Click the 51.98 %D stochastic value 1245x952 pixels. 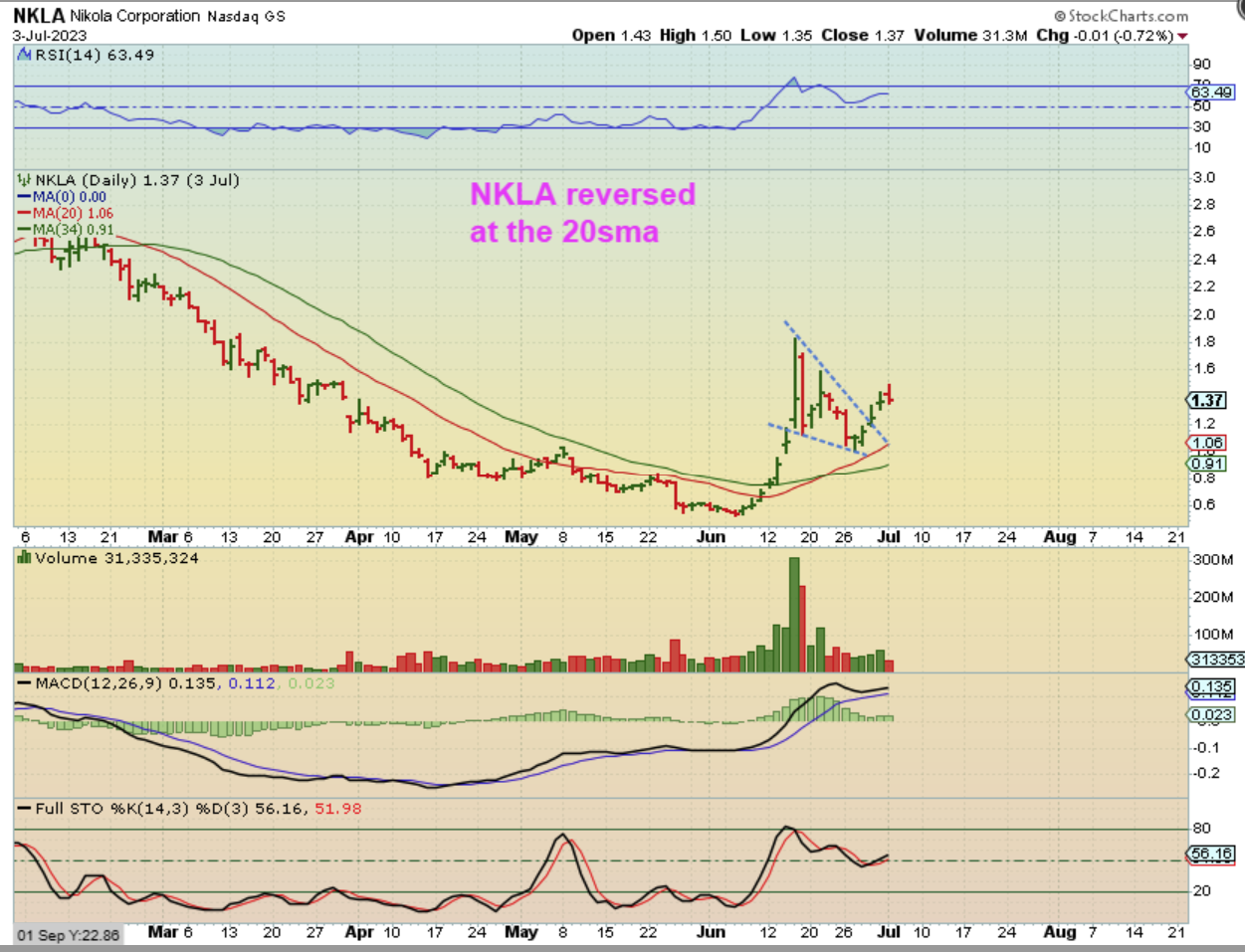tap(338, 809)
